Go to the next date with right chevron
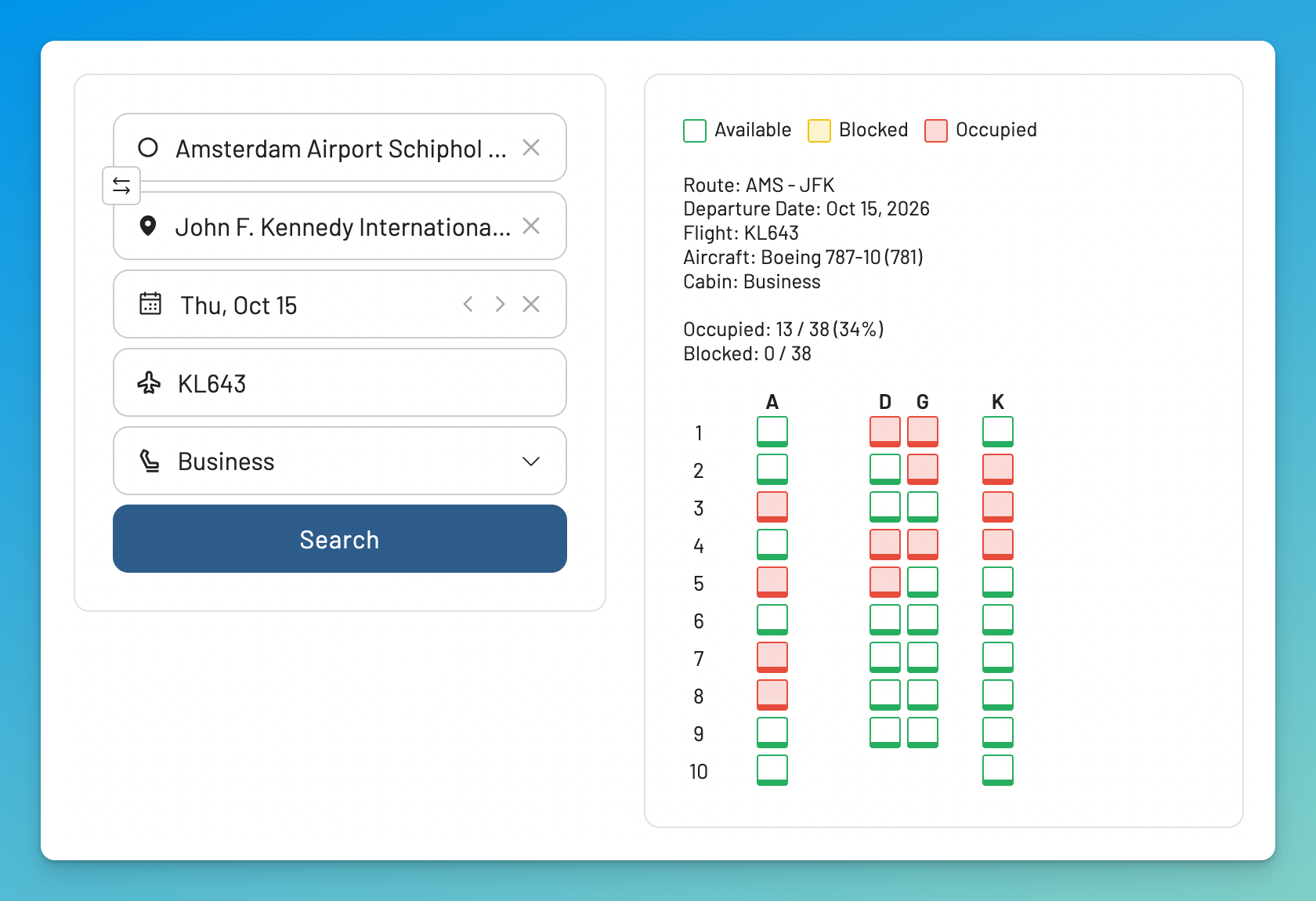 coord(500,304)
